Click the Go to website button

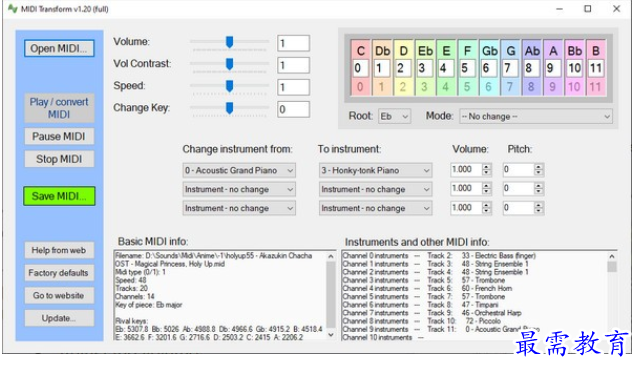(59, 296)
